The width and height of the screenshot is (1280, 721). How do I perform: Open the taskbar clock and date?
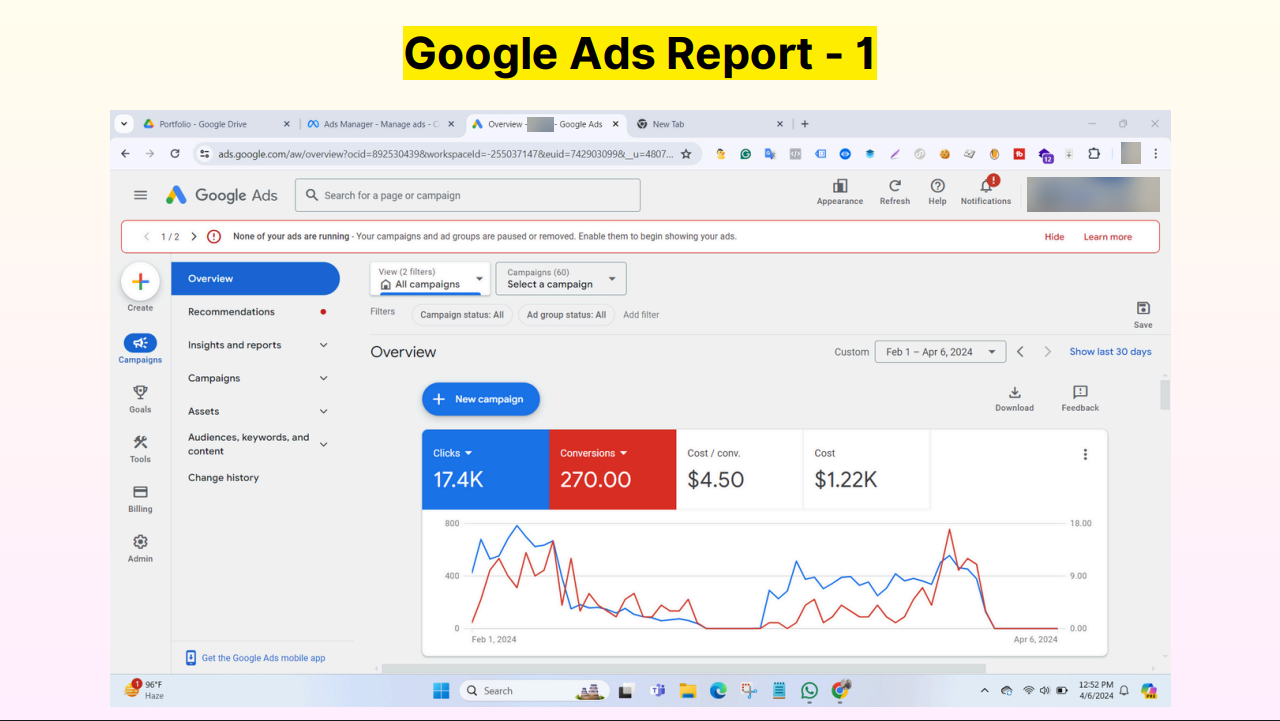[1096, 690]
